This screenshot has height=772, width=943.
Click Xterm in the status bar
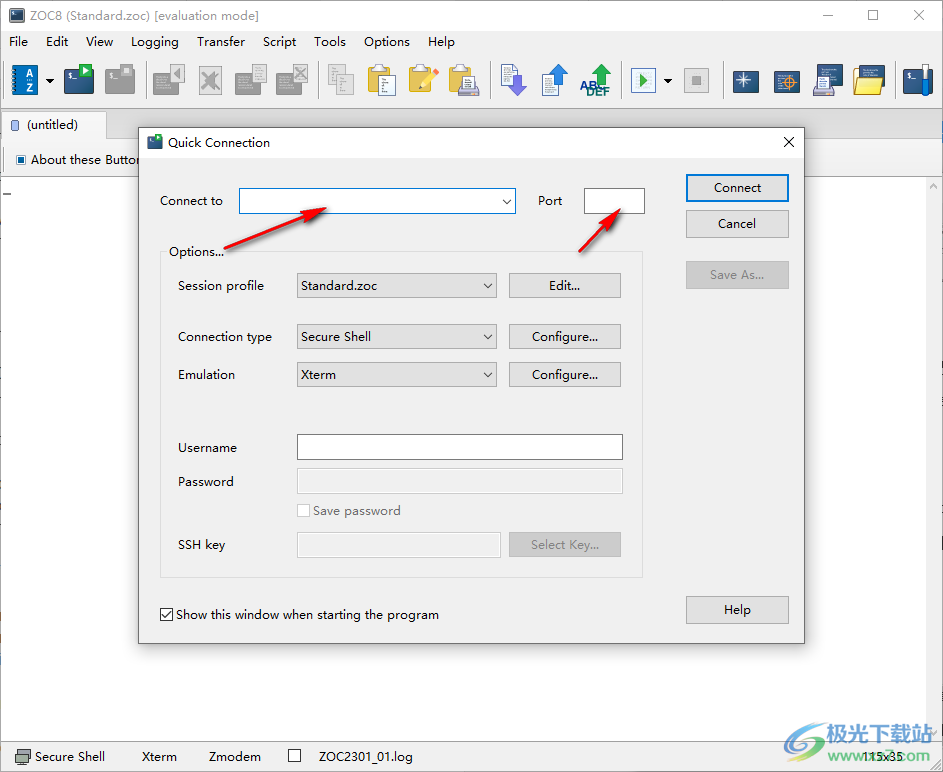click(x=159, y=756)
